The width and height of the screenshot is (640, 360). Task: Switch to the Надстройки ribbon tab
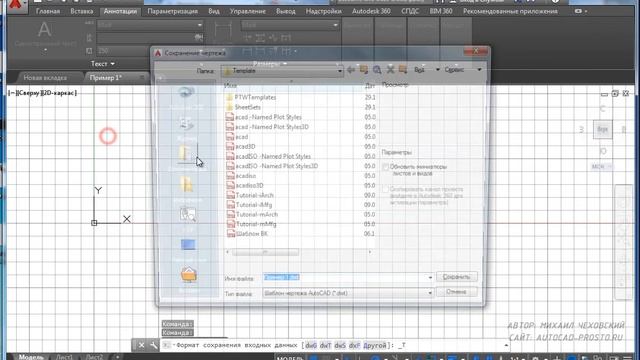(324, 11)
